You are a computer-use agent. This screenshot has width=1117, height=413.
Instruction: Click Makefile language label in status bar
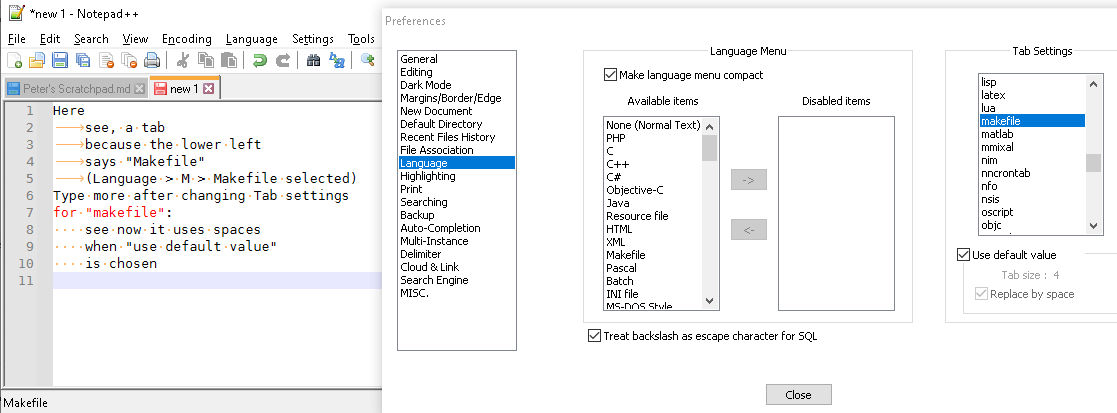pyautogui.click(x=26, y=403)
